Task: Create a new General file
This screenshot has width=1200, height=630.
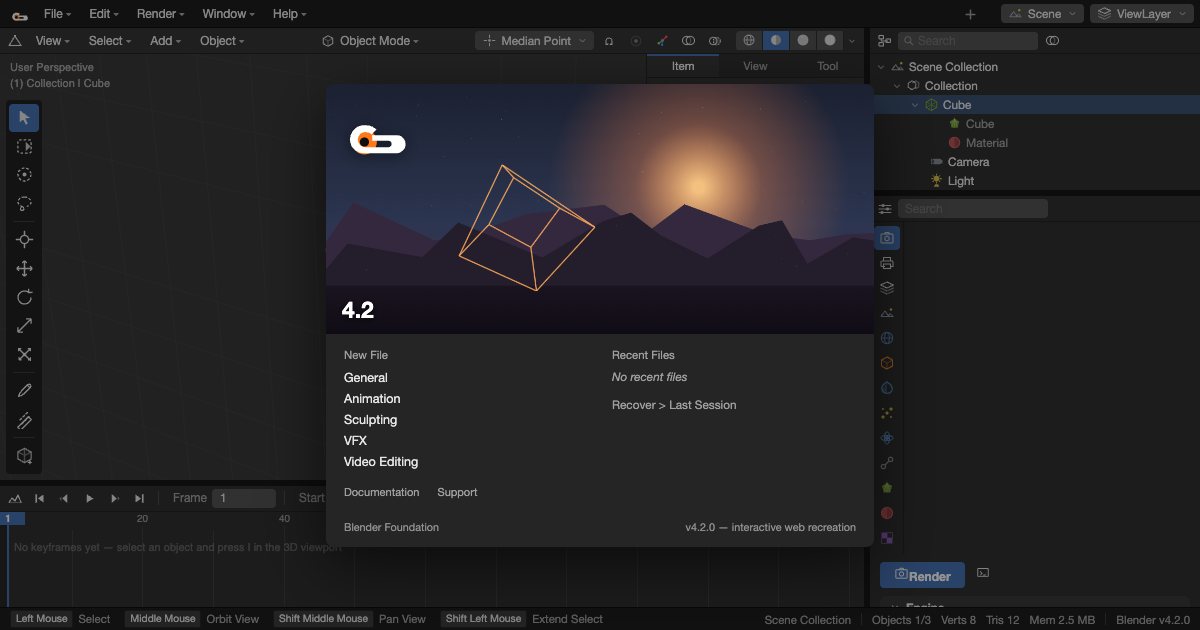Action: [366, 378]
